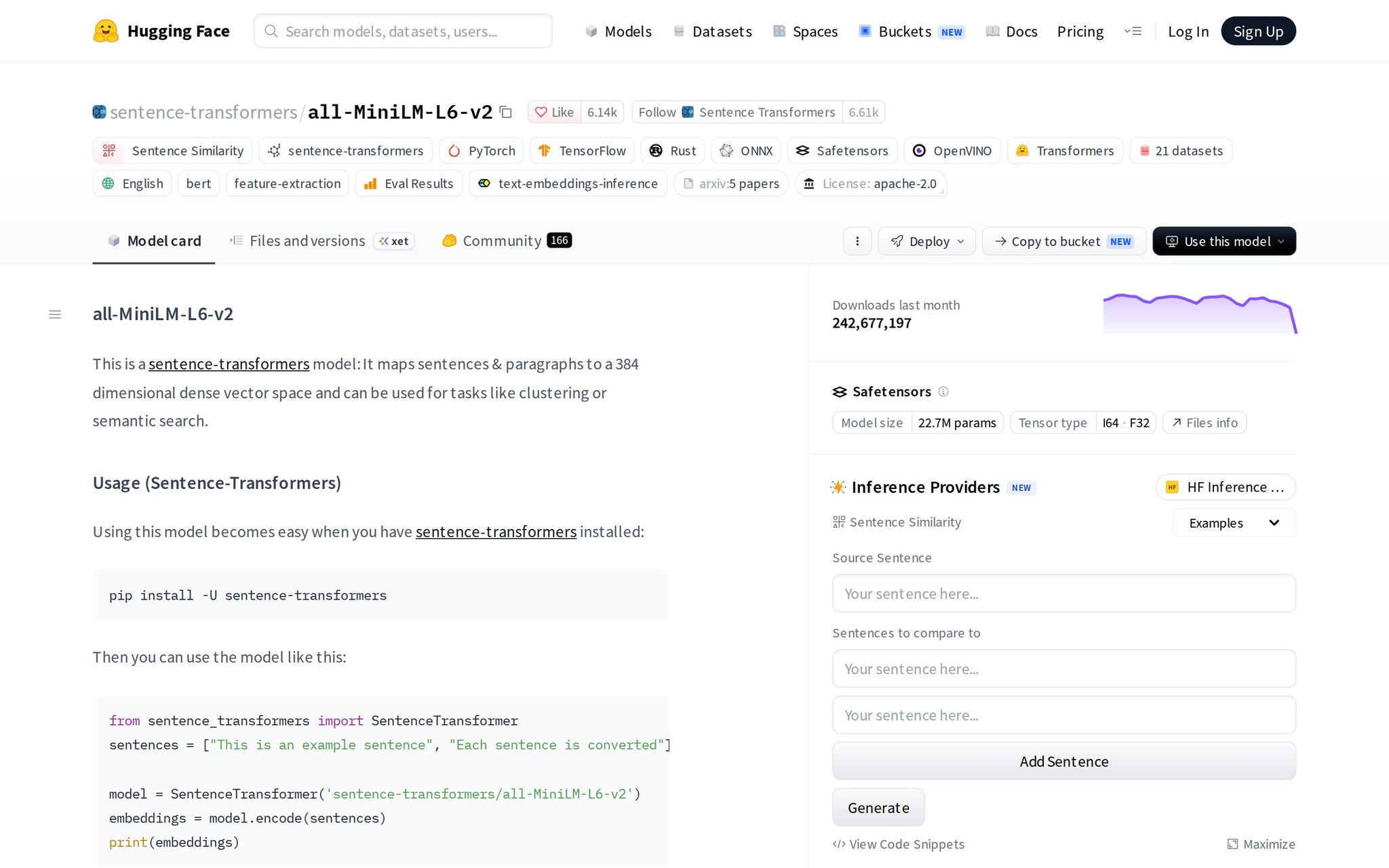Image resolution: width=1389 pixels, height=868 pixels.
Task: Open the Examples dropdown
Action: coord(1234,523)
